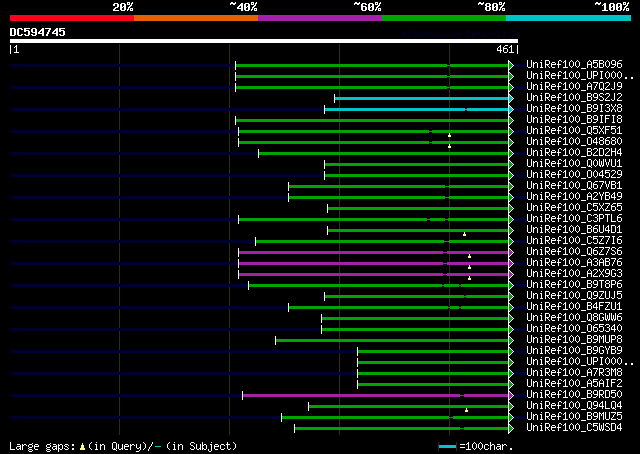Select the DC594745 query name
640x454 pixels.
click(x=38, y=32)
